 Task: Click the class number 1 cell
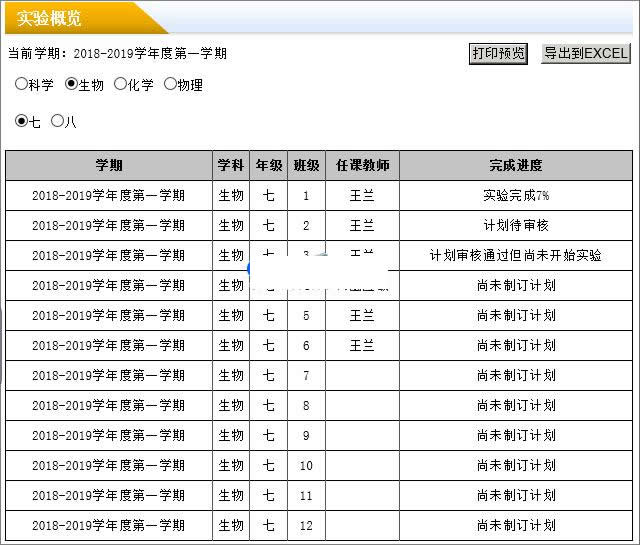(x=307, y=196)
